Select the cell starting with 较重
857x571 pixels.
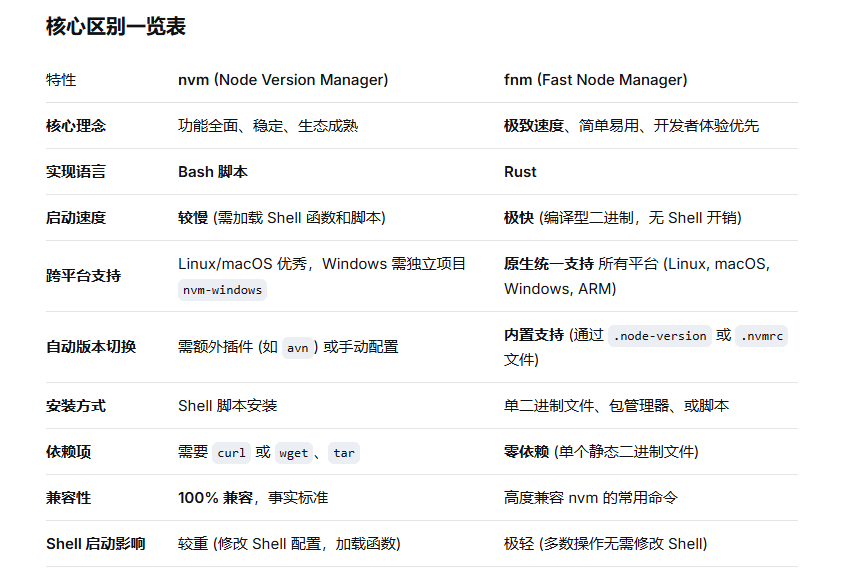tap(289, 543)
